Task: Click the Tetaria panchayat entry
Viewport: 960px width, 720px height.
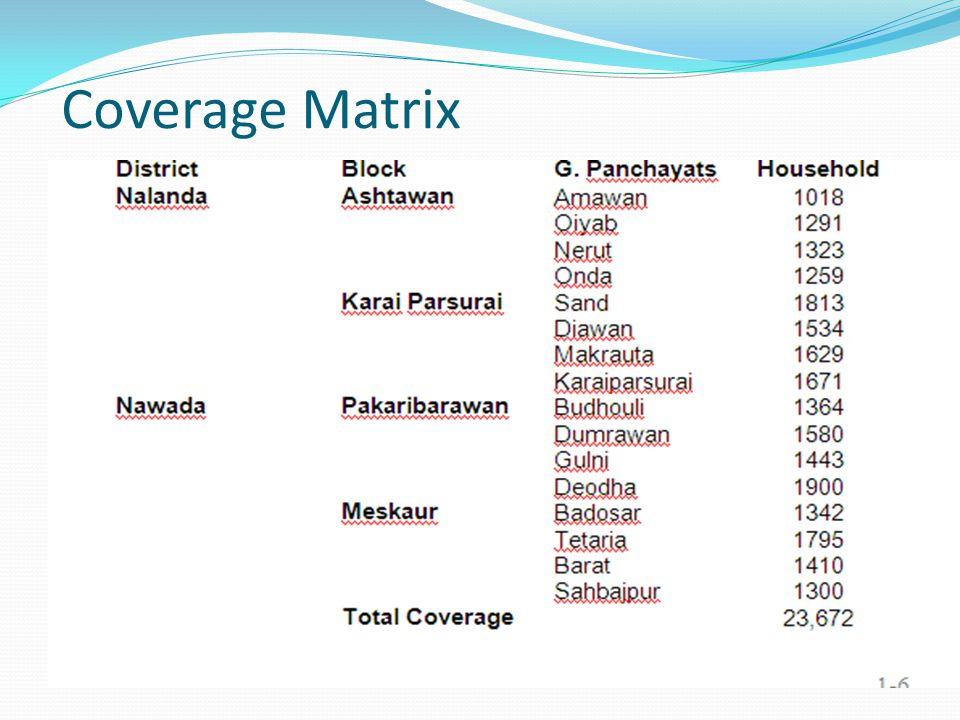Action: click(x=590, y=540)
